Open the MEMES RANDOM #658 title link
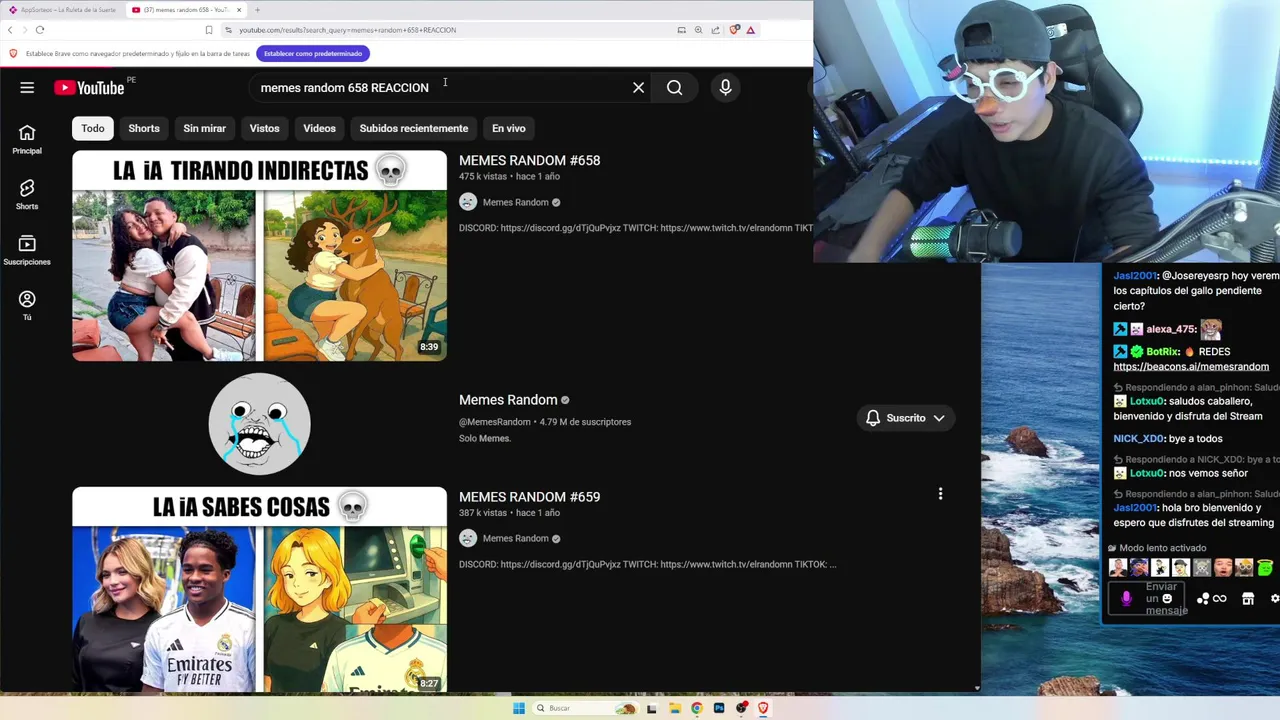Viewport: 1280px width, 720px height. pyautogui.click(x=529, y=160)
